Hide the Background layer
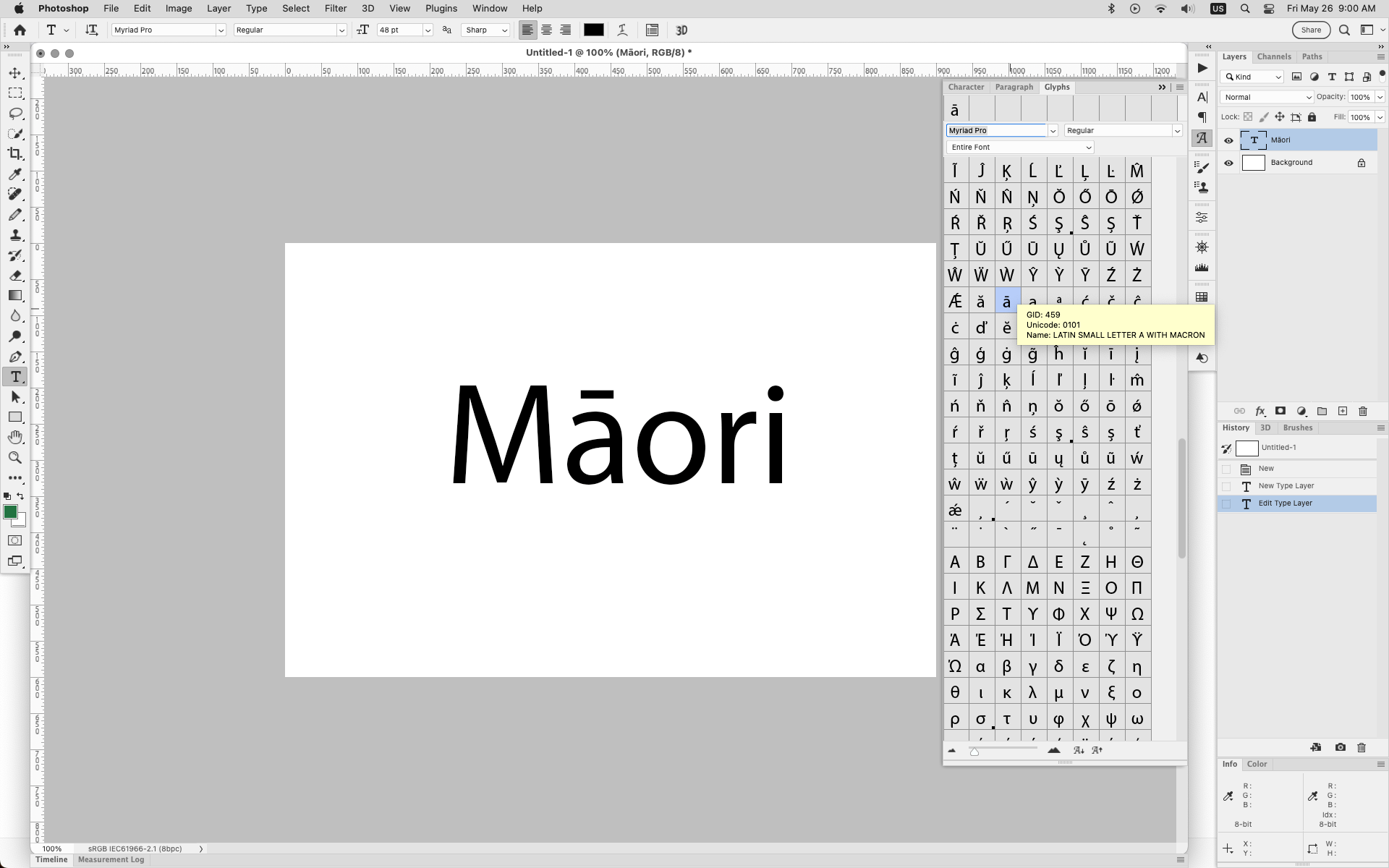 [x=1228, y=163]
